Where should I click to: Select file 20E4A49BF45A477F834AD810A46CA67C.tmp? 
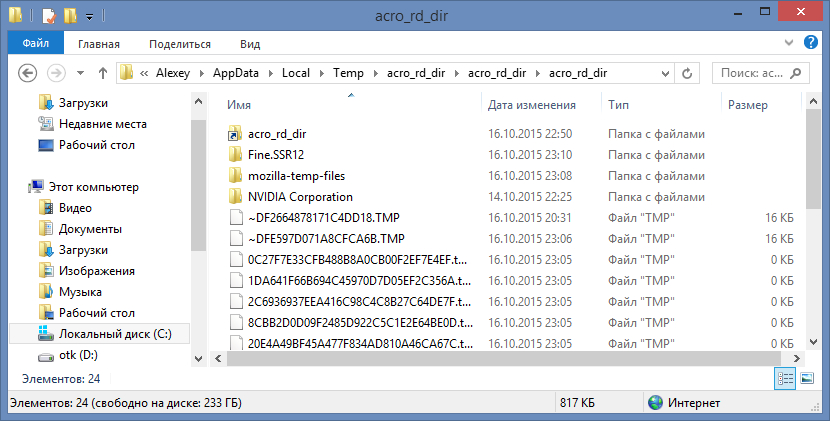point(360,344)
